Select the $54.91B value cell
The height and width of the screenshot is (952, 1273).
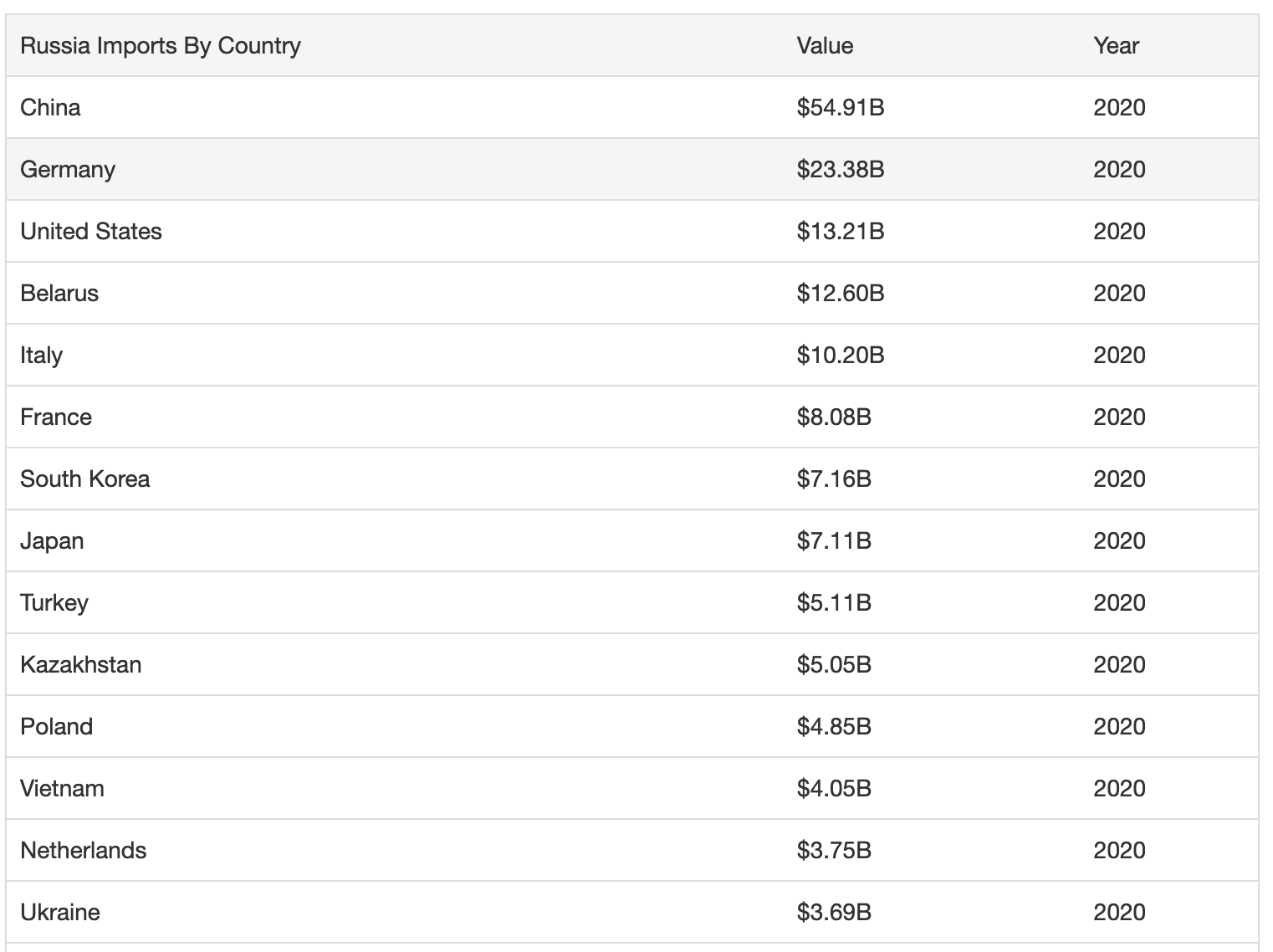point(841,108)
